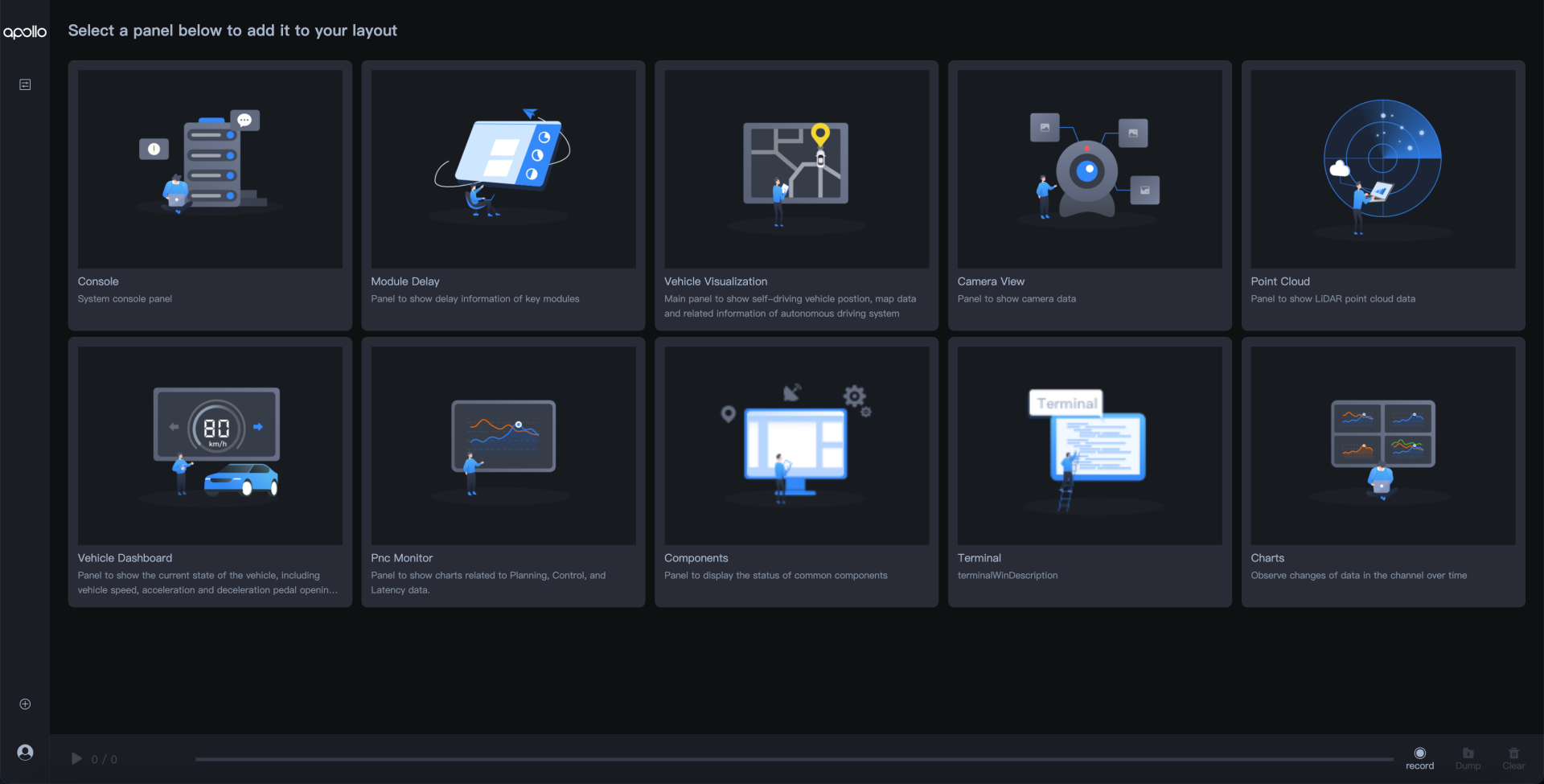Click the playback progress slider track

(793, 759)
